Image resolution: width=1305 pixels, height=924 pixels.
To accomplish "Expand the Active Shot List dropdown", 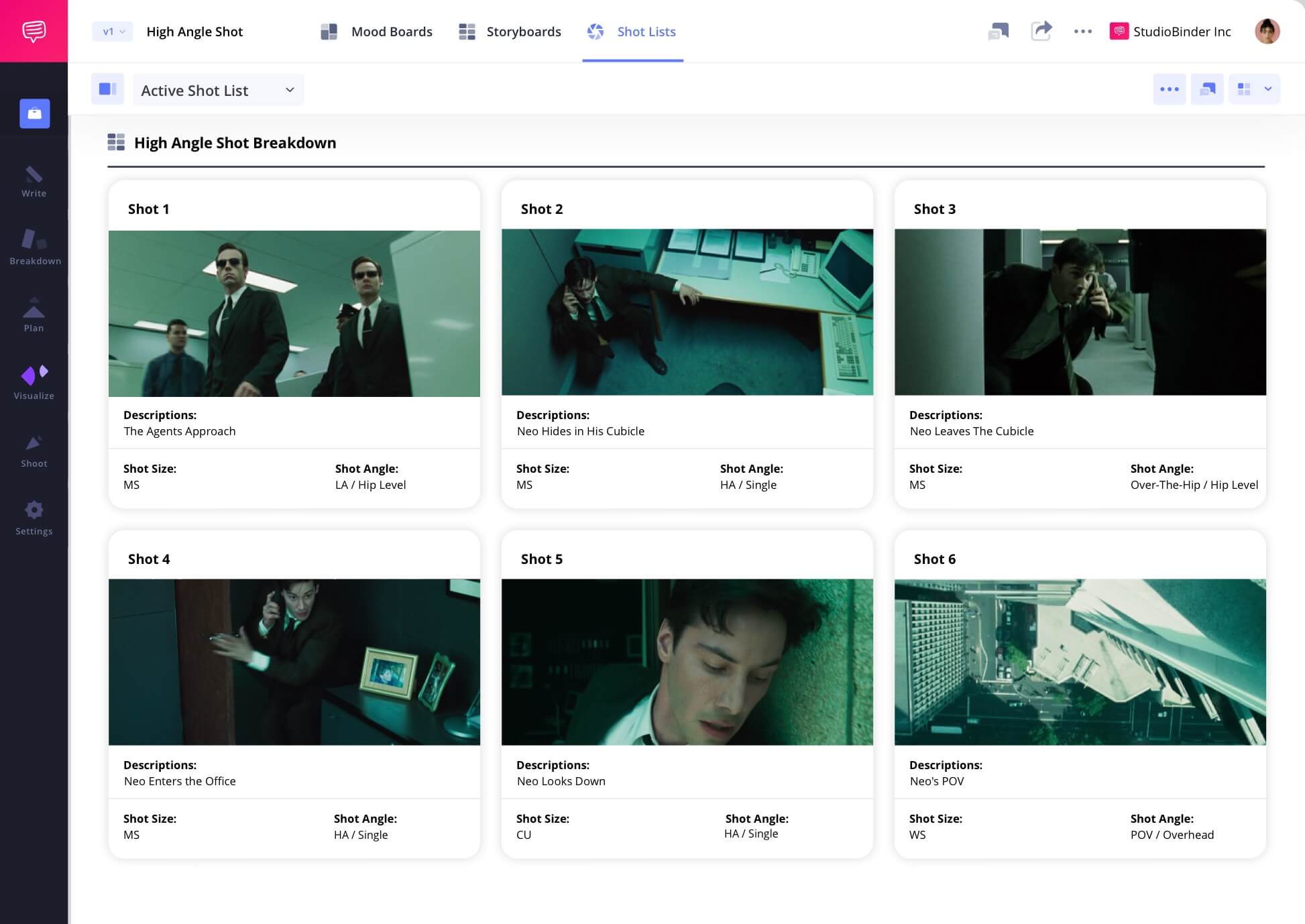I will [218, 90].
